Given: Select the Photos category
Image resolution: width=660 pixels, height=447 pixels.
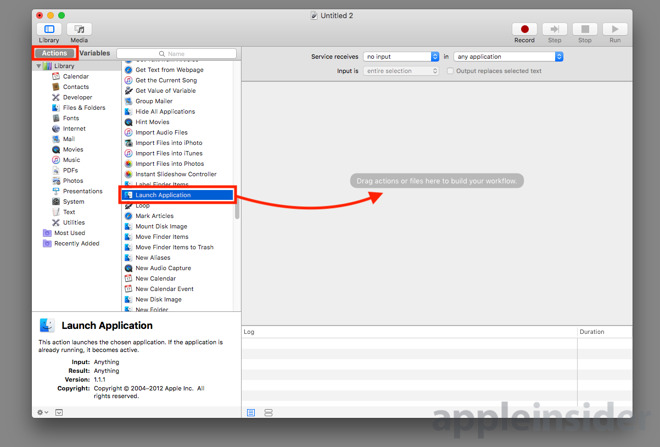Looking at the screenshot, I should [73, 181].
